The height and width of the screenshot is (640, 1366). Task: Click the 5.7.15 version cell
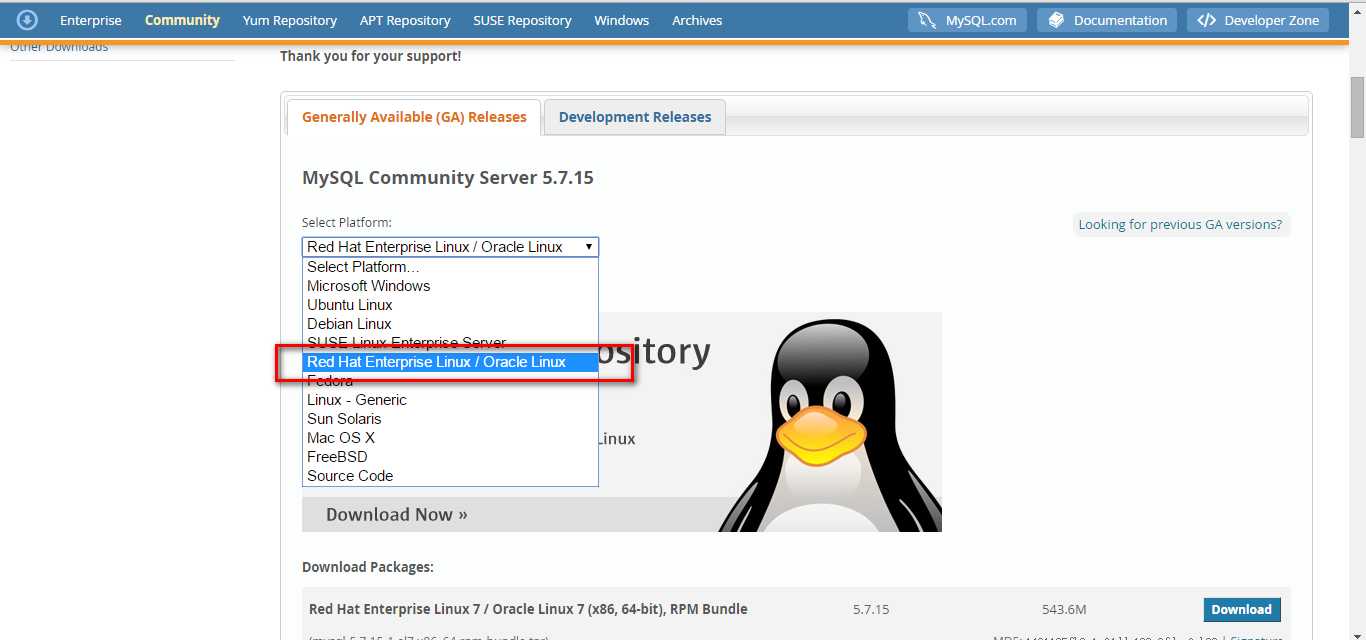[x=871, y=609]
